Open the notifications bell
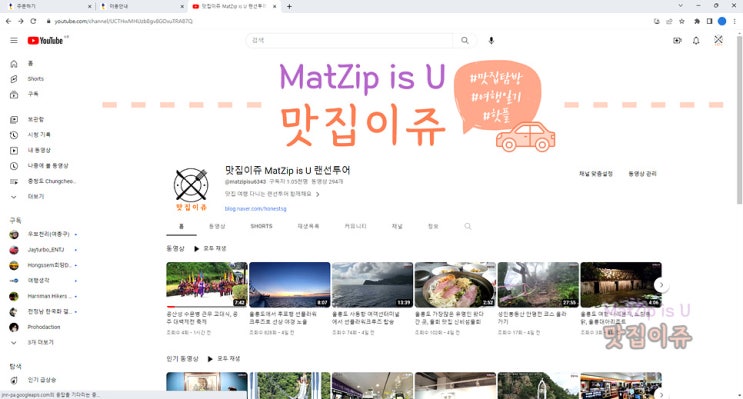The width and height of the screenshot is (743, 399). pyautogui.click(x=696, y=40)
